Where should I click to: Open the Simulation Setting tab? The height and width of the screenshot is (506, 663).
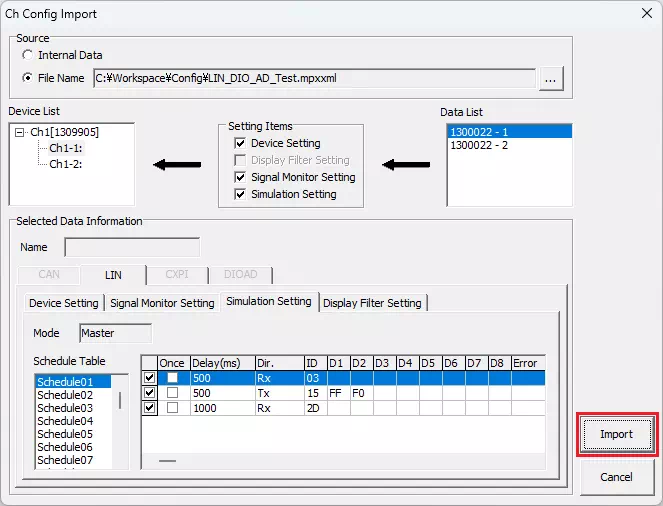(x=269, y=301)
